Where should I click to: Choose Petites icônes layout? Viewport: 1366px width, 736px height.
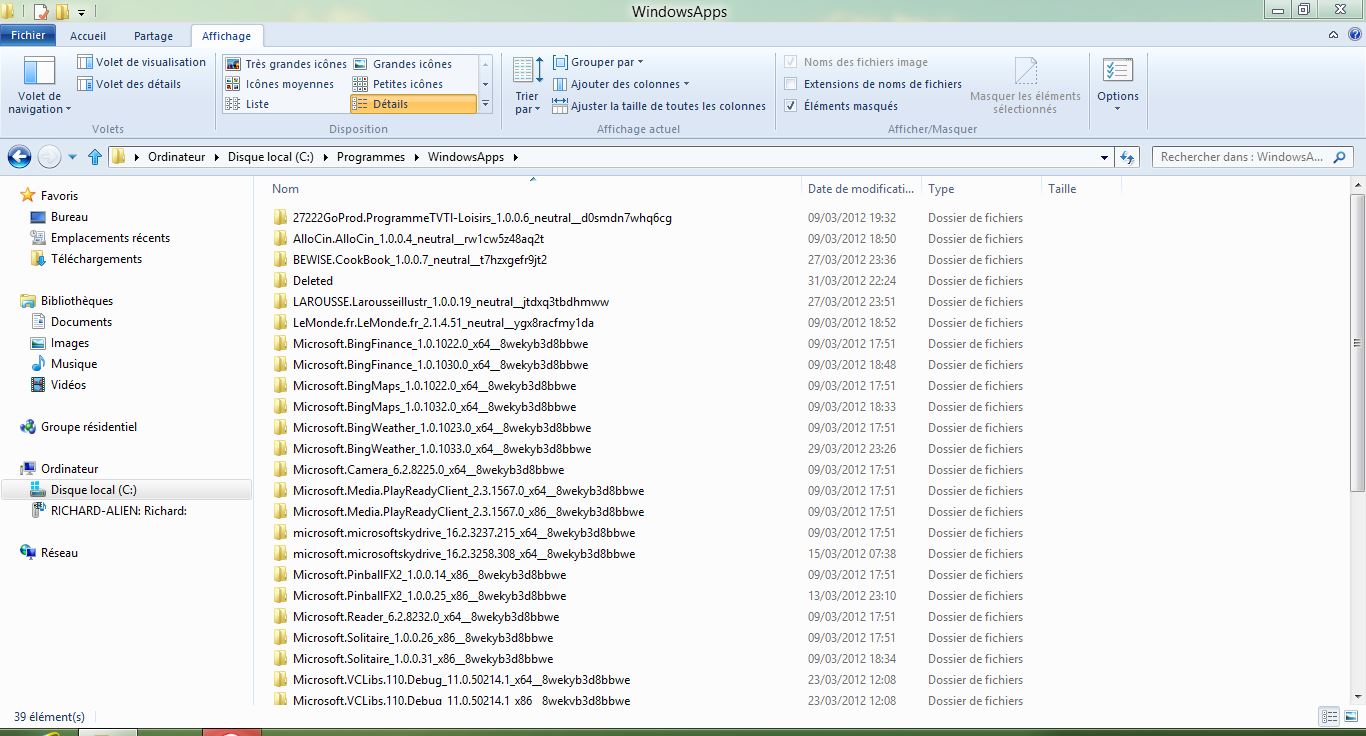397,84
